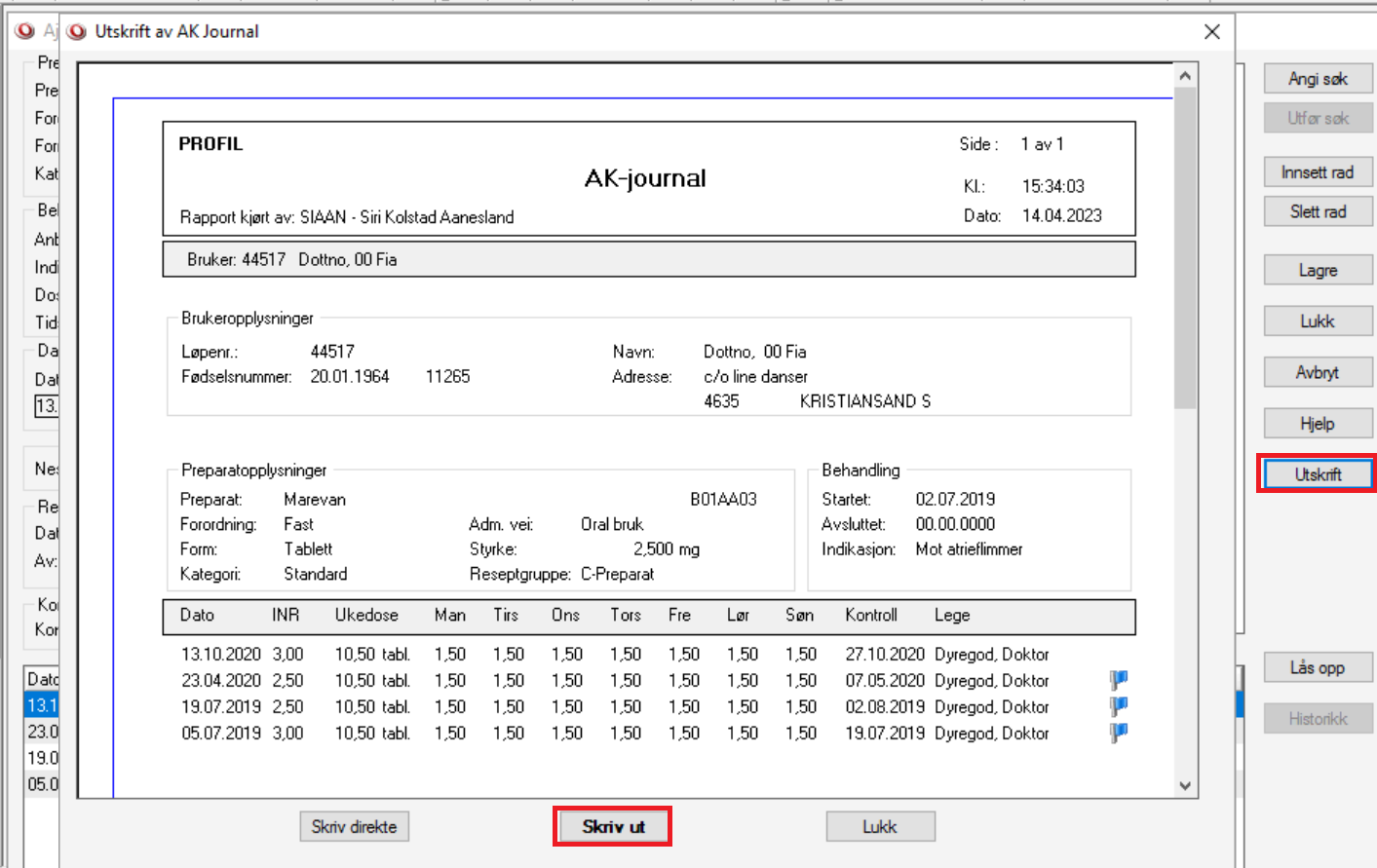Click the Styrke value 2,500 mg
The image size is (1377, 868).
667,549
